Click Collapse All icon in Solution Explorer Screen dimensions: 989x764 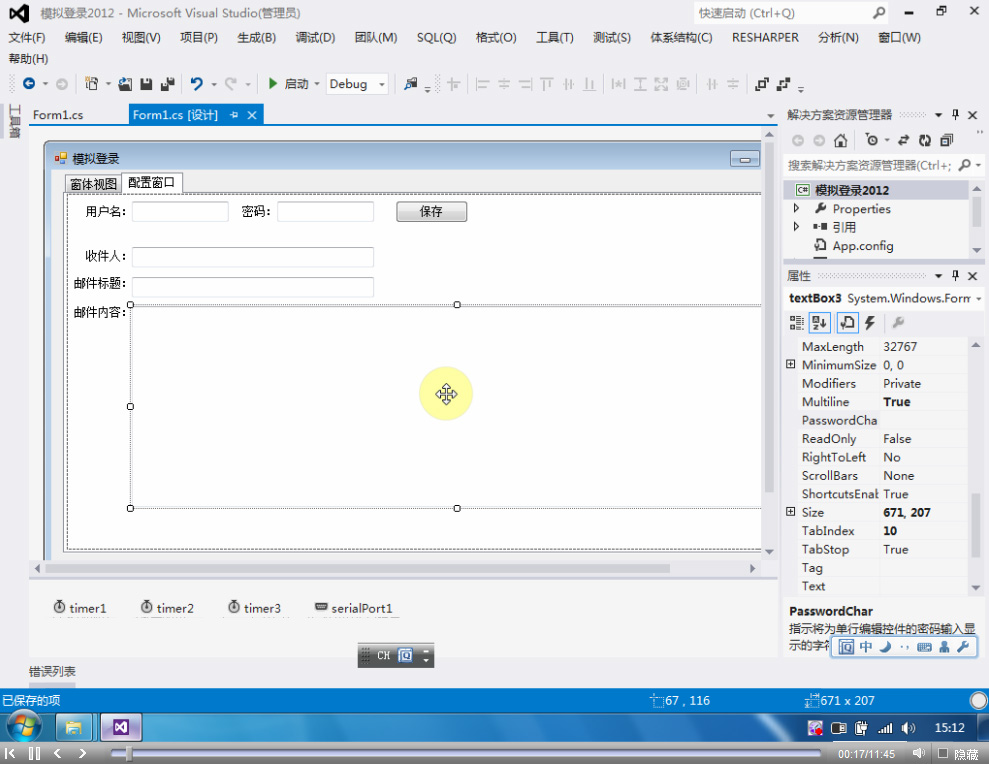click(946, 141)
